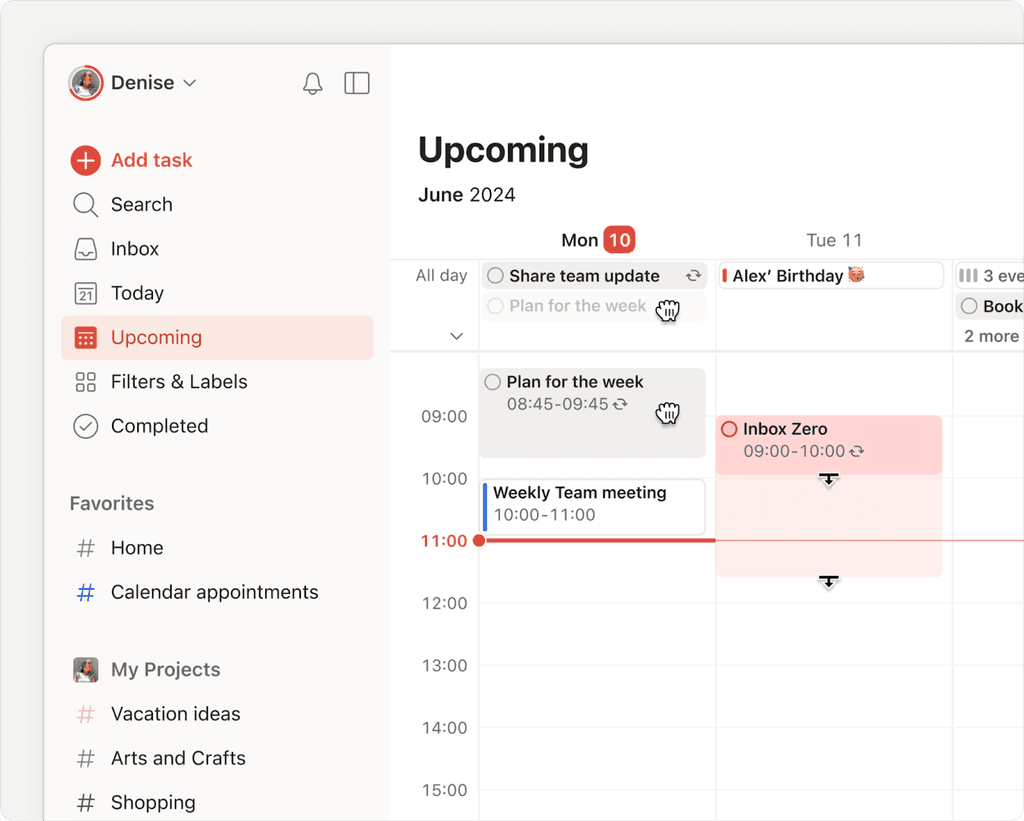Click the red current time indicator line
Screen dimensions: 1024x821
point(600,540)
